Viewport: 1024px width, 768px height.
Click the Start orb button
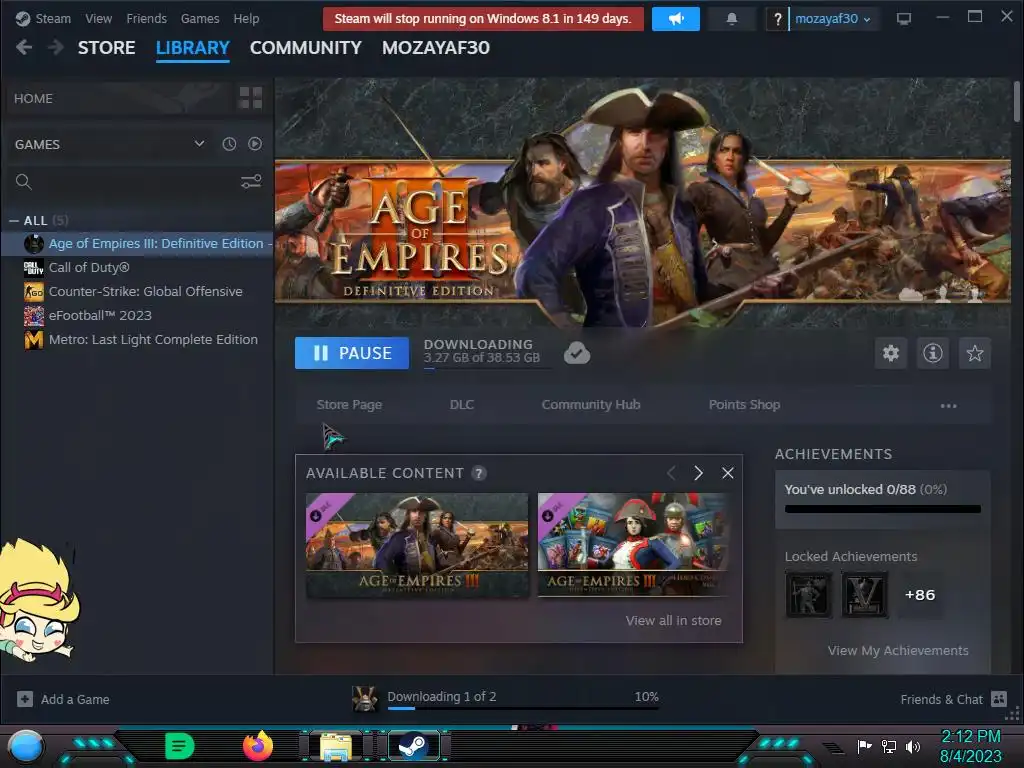(x=26, y=746)
